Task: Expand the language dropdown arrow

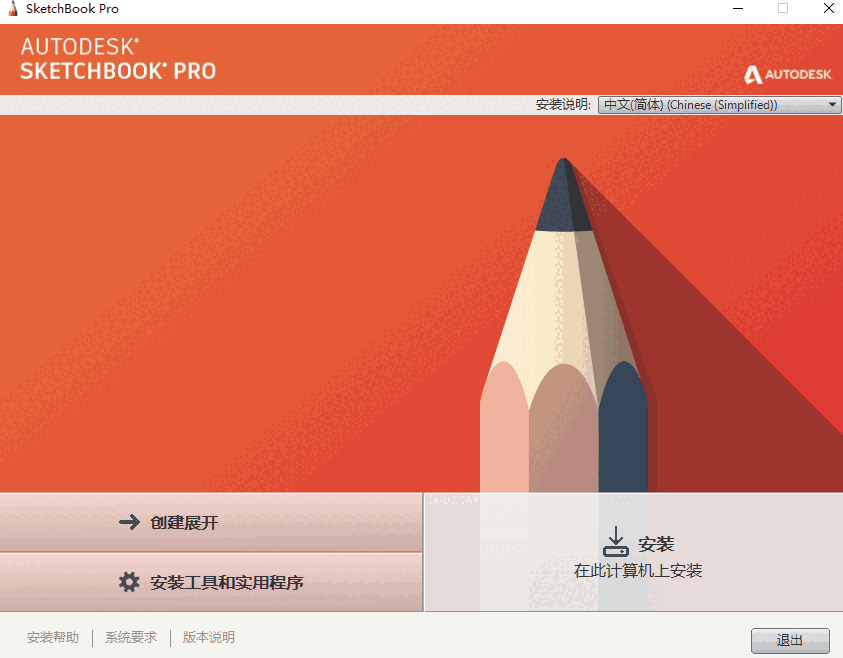Action: tap(832, 104)
